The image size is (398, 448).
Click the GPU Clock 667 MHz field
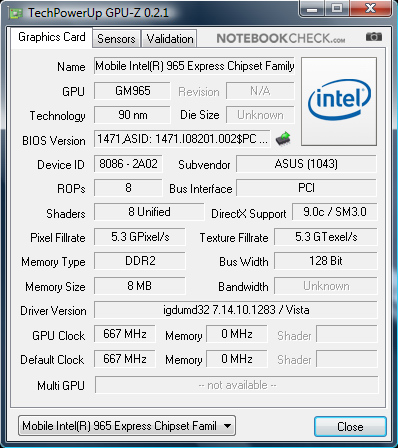tap(125, 334)
